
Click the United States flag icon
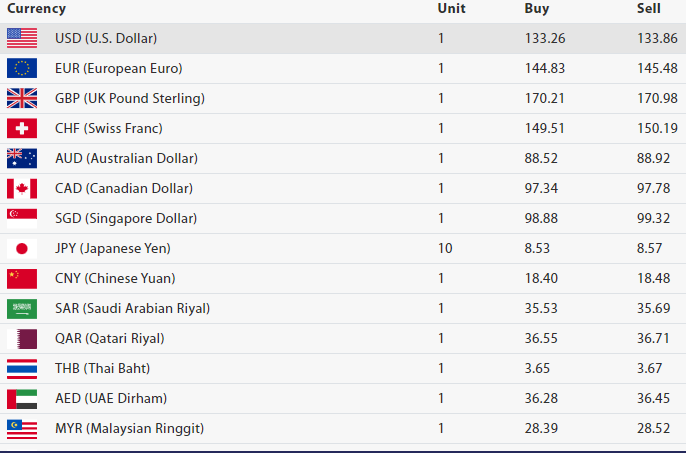click(22, 38)
